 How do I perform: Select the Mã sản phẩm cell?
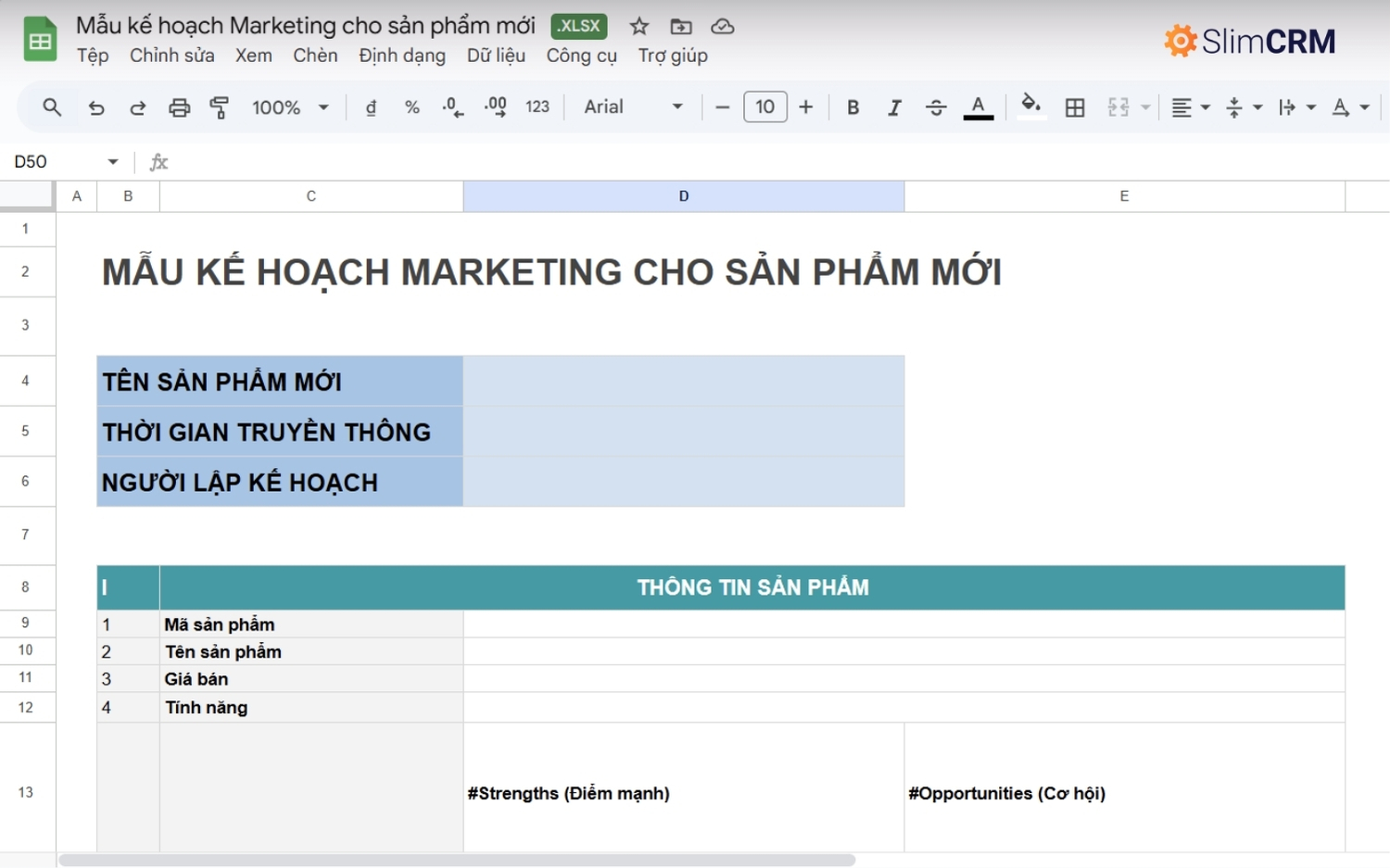click(311, 624)
